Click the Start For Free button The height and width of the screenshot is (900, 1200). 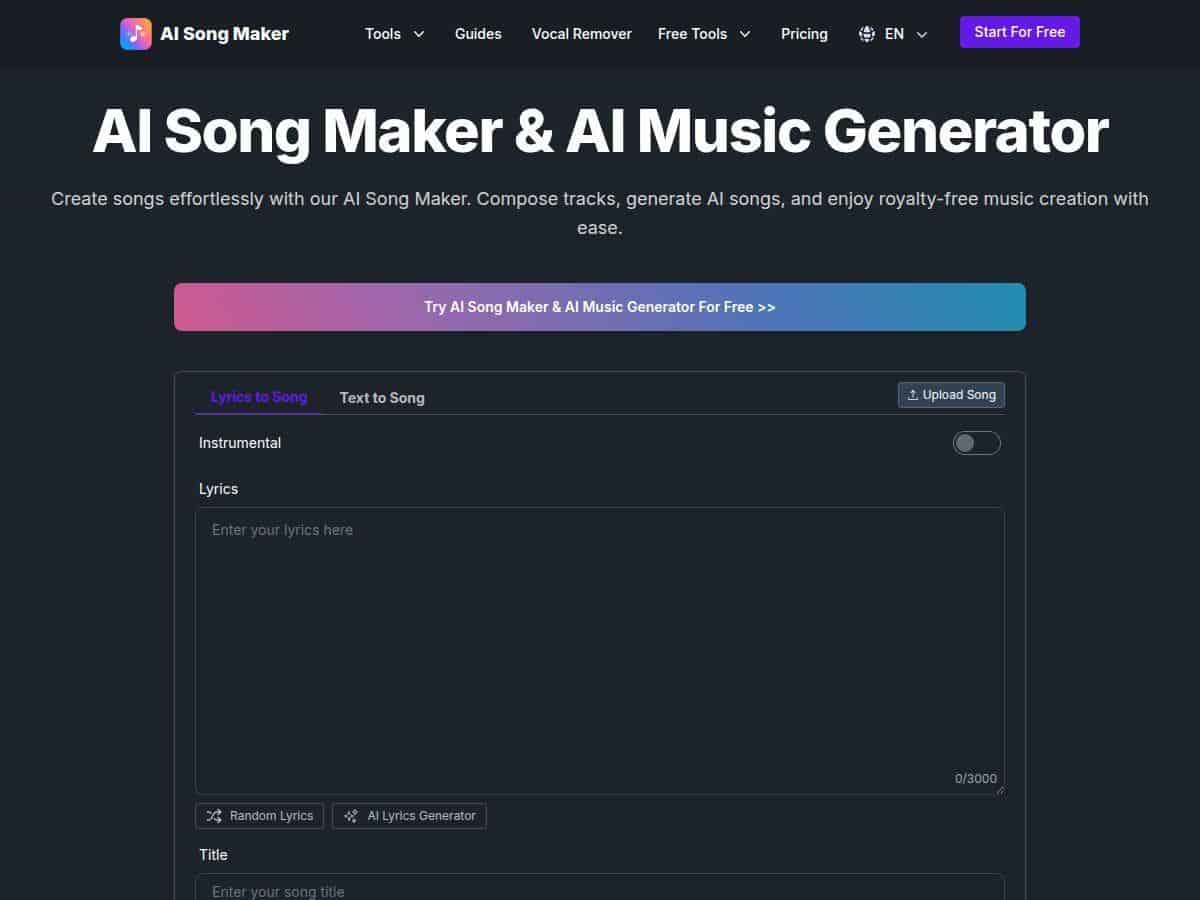coord(1019,31)
